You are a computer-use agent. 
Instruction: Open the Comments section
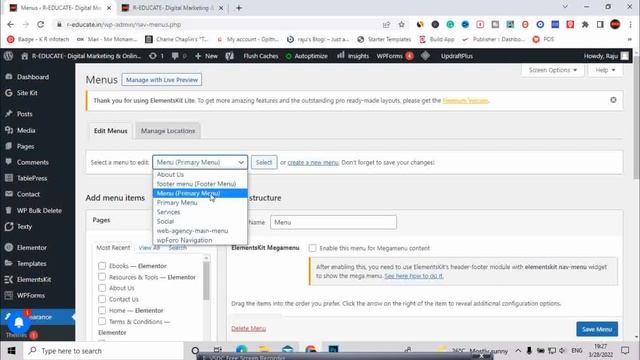pos(33,162)
